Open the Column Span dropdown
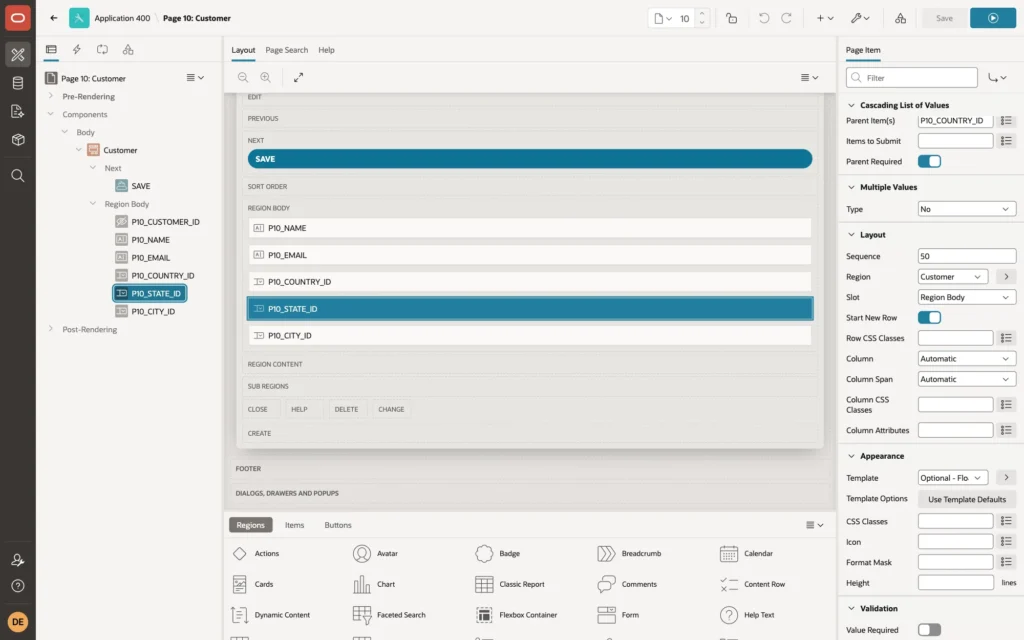The height and width of the screenshot is (640, 1024). (967, 379)
